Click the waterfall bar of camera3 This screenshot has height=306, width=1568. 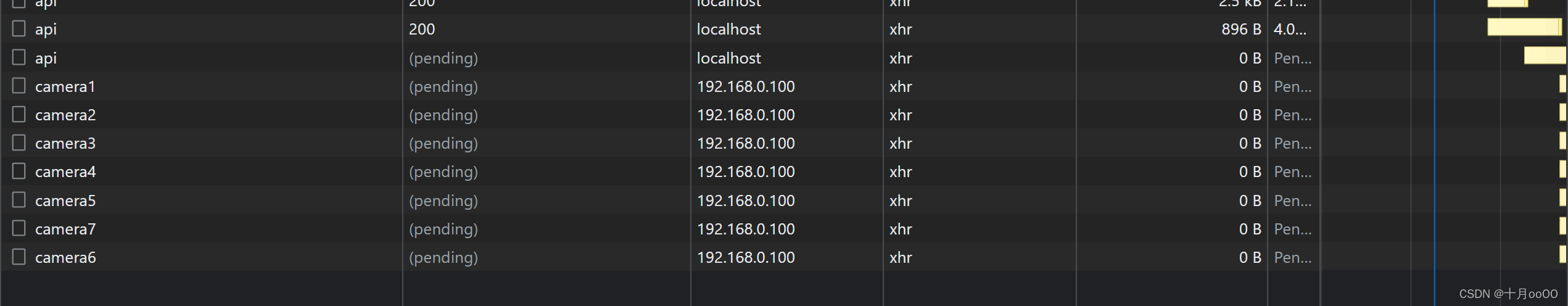[1563, 140]
